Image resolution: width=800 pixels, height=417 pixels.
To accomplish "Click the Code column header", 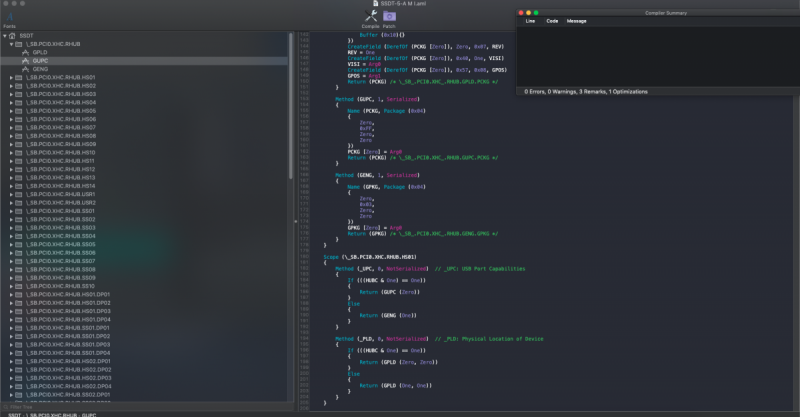I will pyautogui.click(x=551, y=20).
